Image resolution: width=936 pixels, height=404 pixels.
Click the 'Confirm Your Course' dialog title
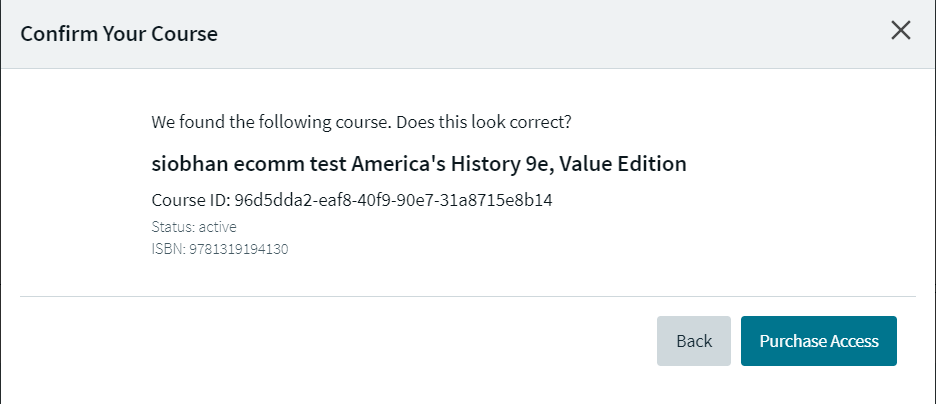click(x=119, y=34)
